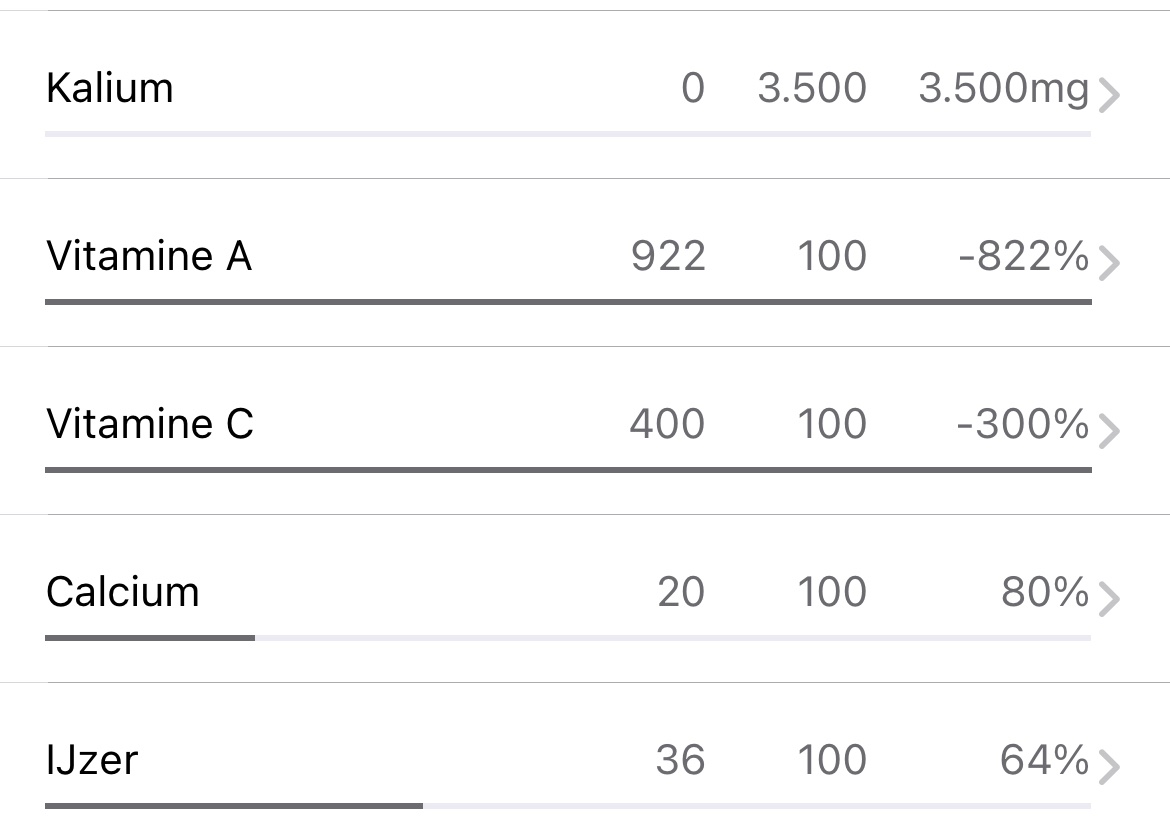The height and width of the screenshot is (838, 1170).
Task: Tap the Calcium progress bar
Action: [568, 637]
